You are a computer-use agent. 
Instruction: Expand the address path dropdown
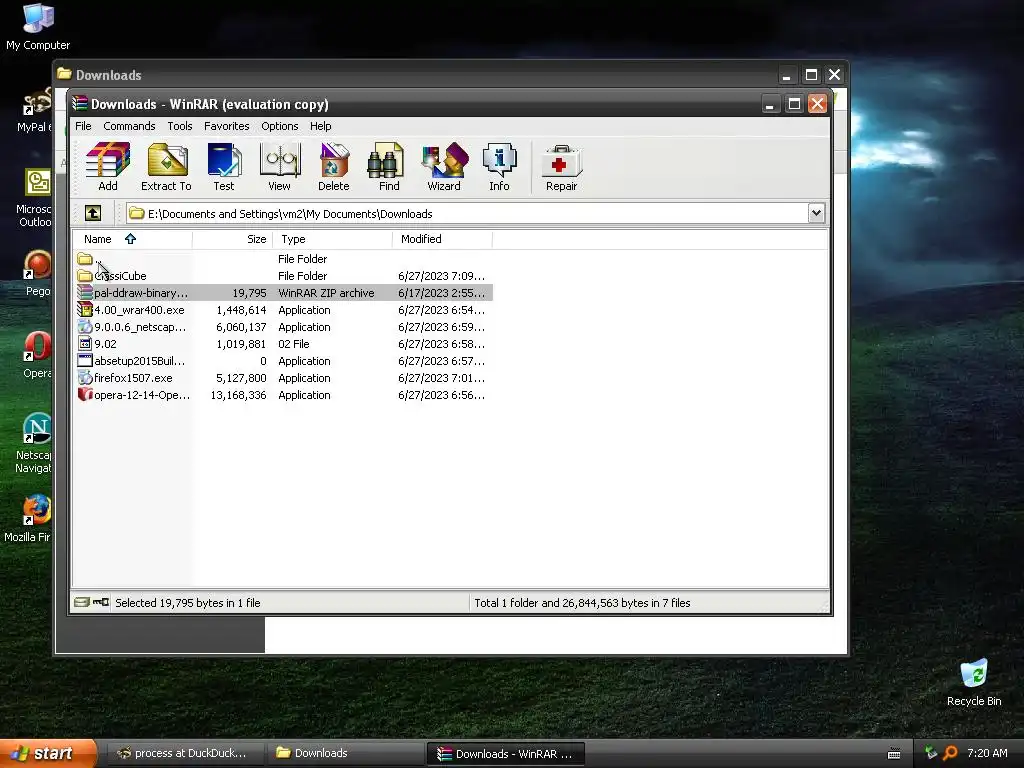[x=816, y=213]
